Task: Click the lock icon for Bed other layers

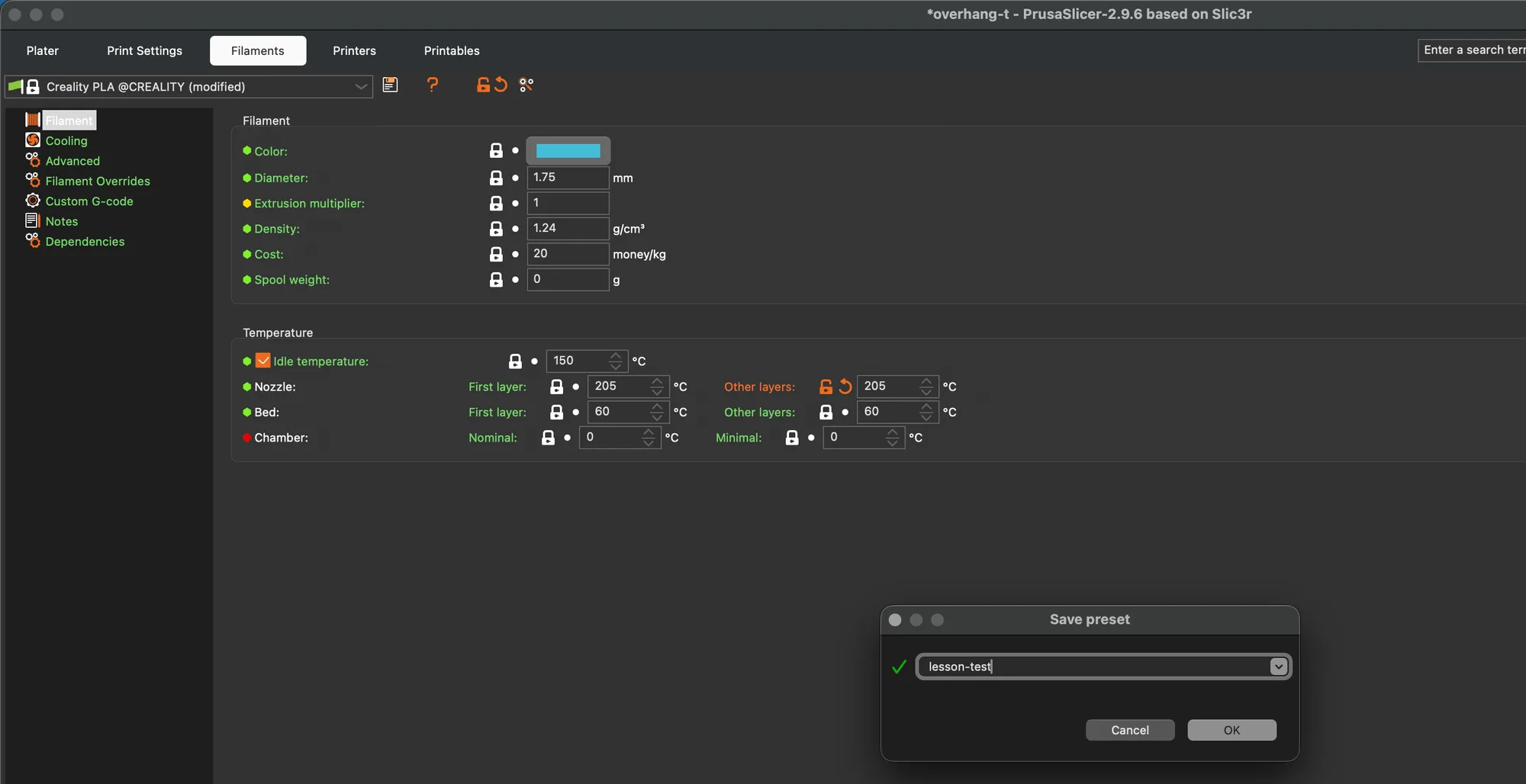Action: click(826, 412)
